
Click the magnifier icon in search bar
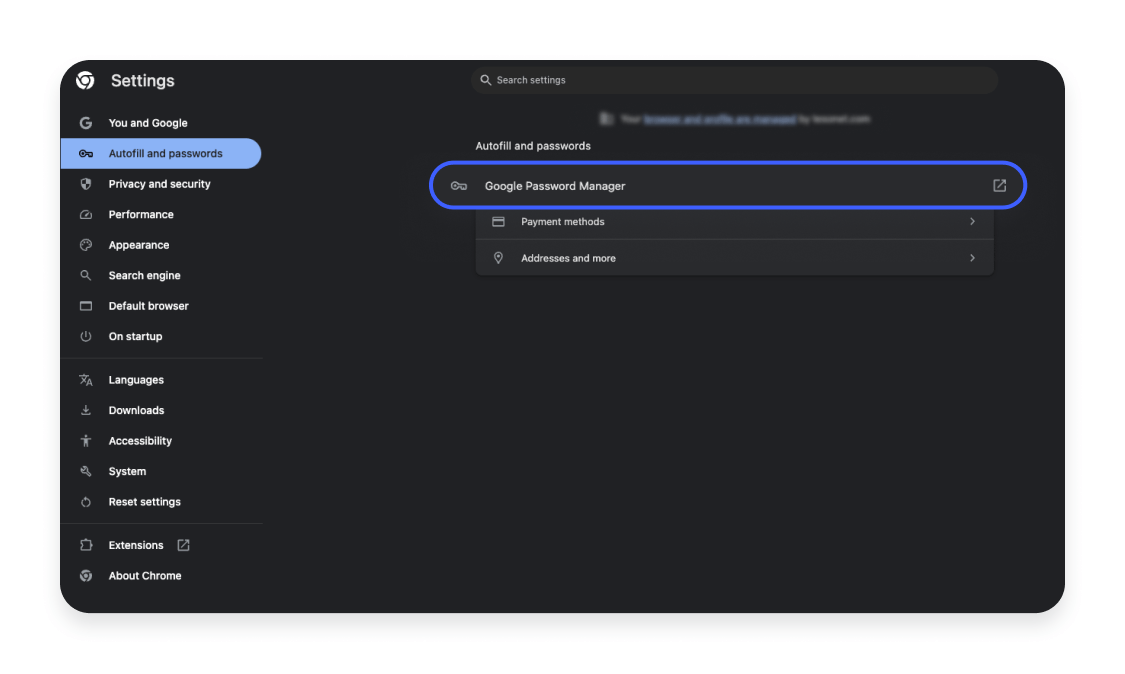486,80
